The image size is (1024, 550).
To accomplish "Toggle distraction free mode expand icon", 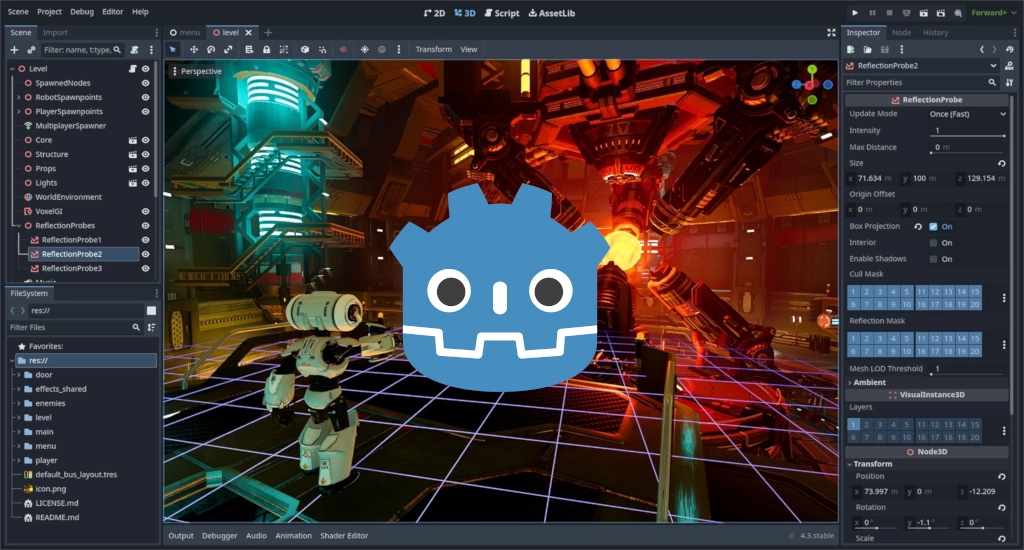I will click(x=831, y=33).
